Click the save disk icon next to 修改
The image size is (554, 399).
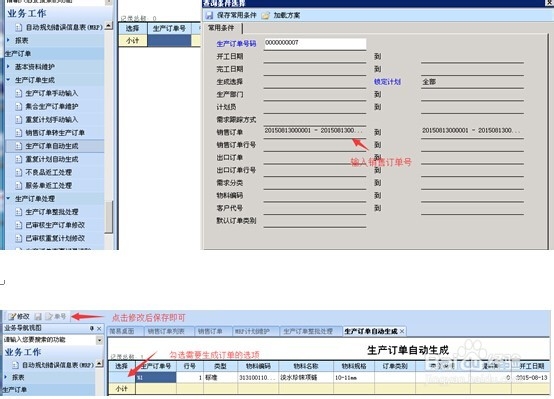[38, 316]
